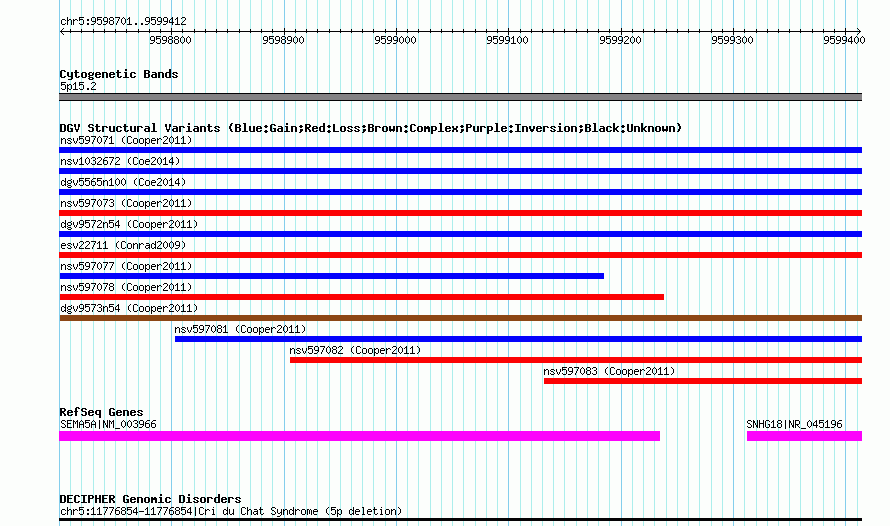
Task: Click the label dgv9572n54 (Cooper2011)
Action: click(x=129, y=224)
